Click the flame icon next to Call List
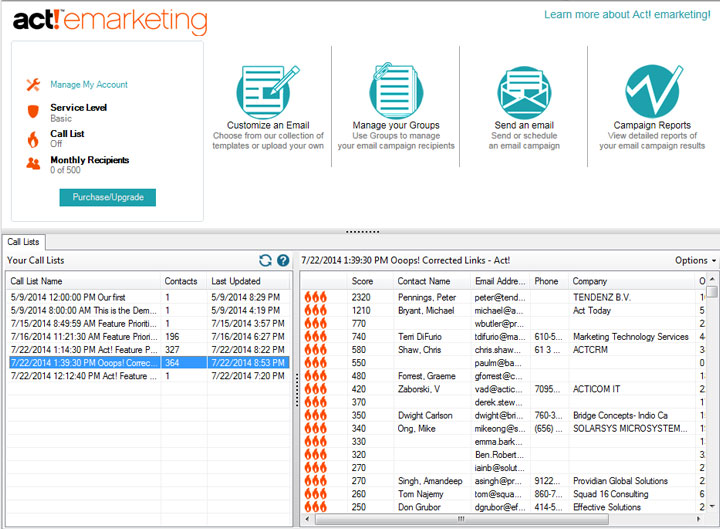The height and width of the screenshot is (529, 720). tap(33, 139)
